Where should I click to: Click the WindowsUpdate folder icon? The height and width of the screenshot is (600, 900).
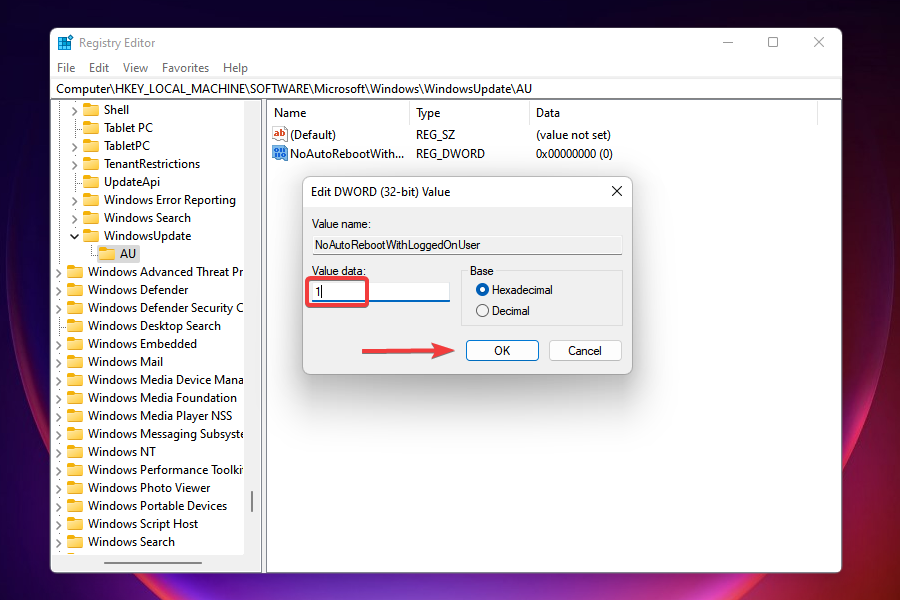[x=91, y=235]
